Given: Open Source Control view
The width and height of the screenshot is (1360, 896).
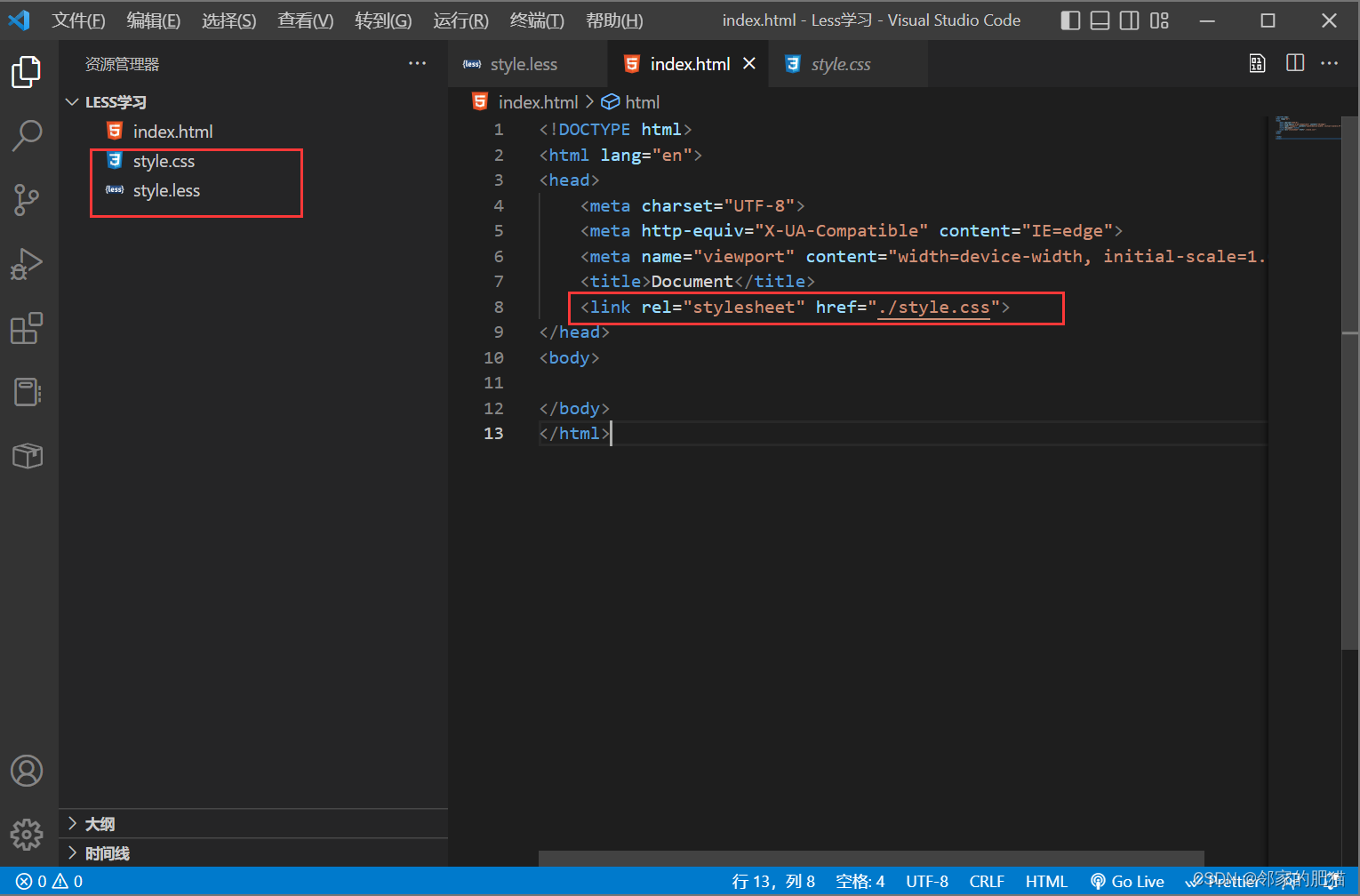Looking at the screenshot, I should (x=27, y=200).
